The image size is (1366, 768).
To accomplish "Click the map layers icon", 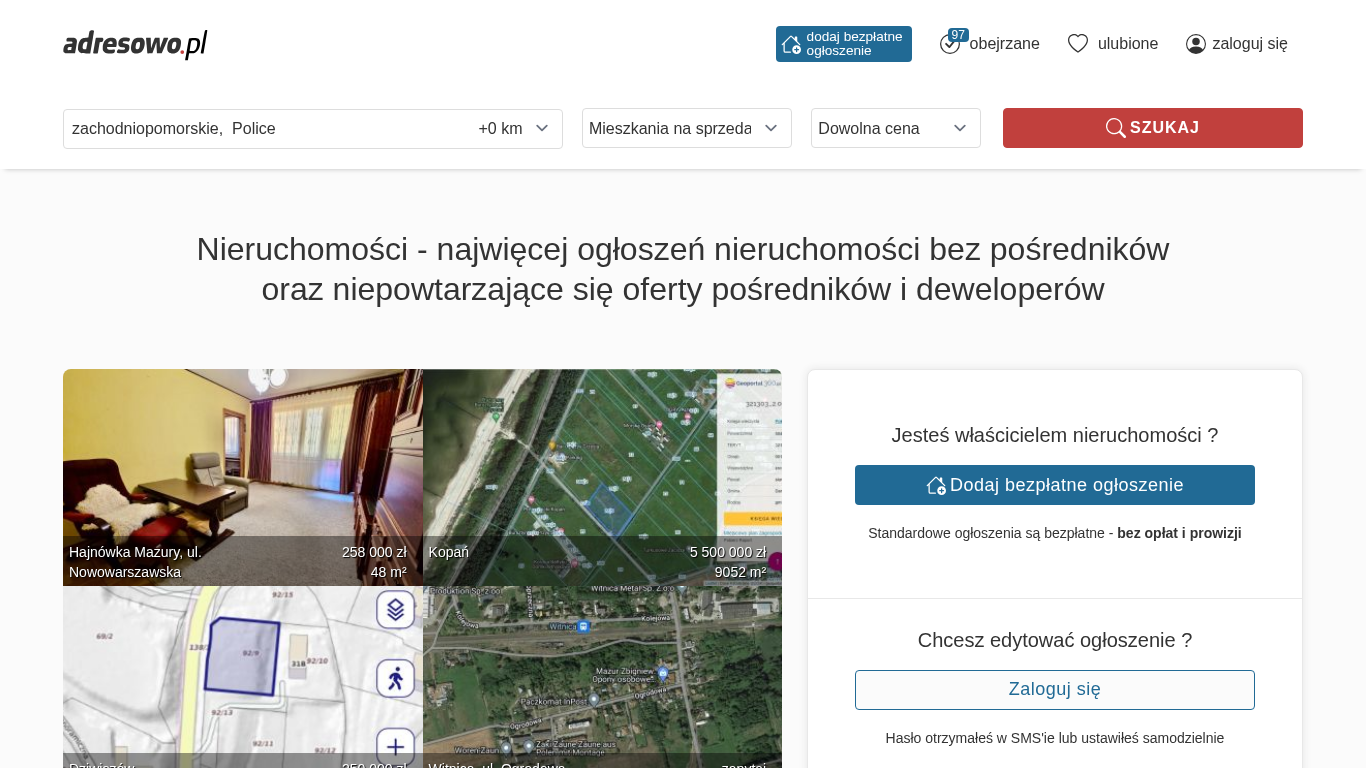I will (x=395, y=609).
